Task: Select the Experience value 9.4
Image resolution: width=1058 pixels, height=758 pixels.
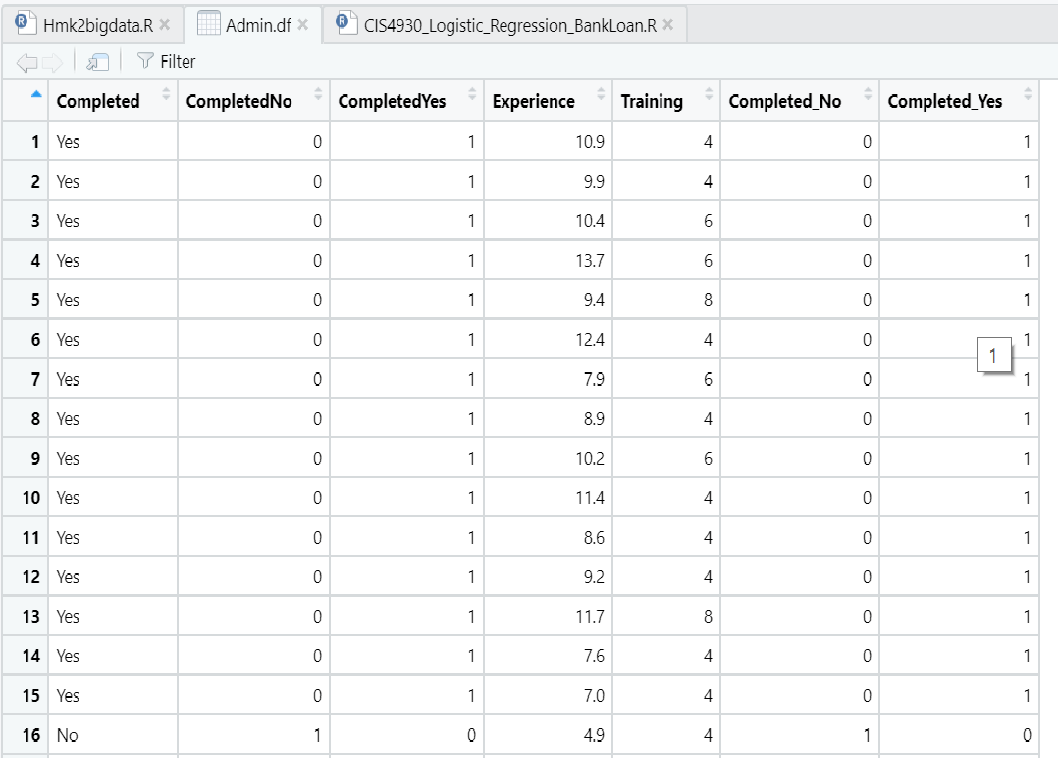Action: (x=594, y=300)
